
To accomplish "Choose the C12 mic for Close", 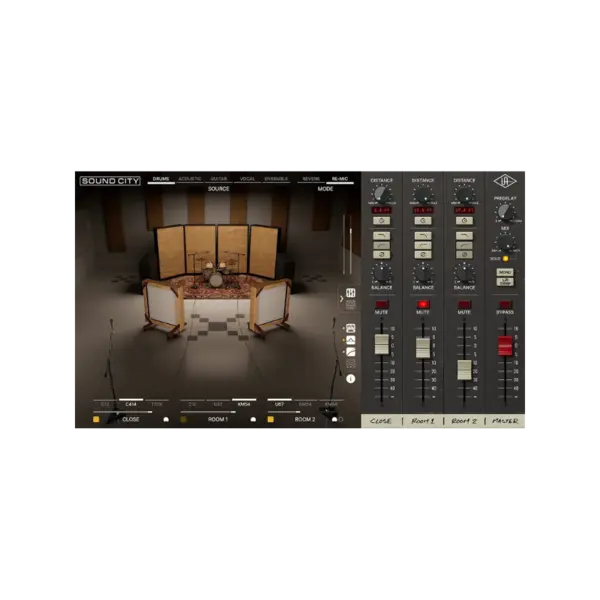I will [x=105, y=404].
